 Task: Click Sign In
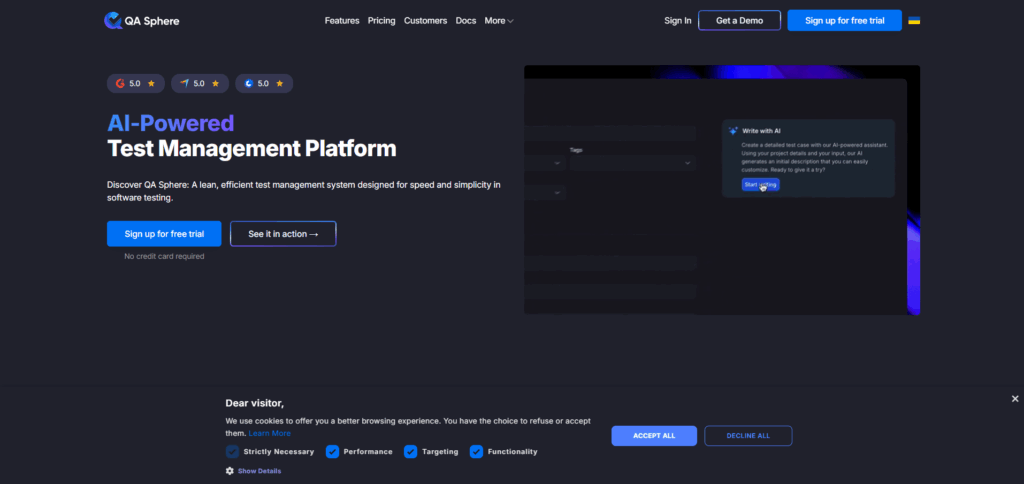click(678, 20)
